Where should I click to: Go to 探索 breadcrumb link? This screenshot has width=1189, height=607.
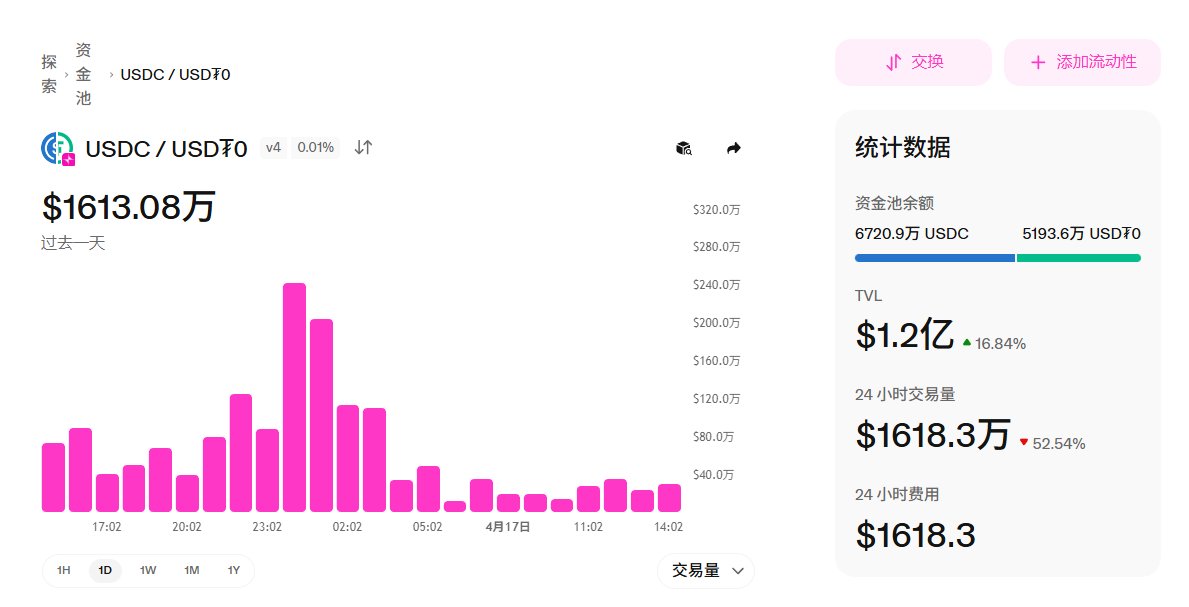(x=49, y=74)
